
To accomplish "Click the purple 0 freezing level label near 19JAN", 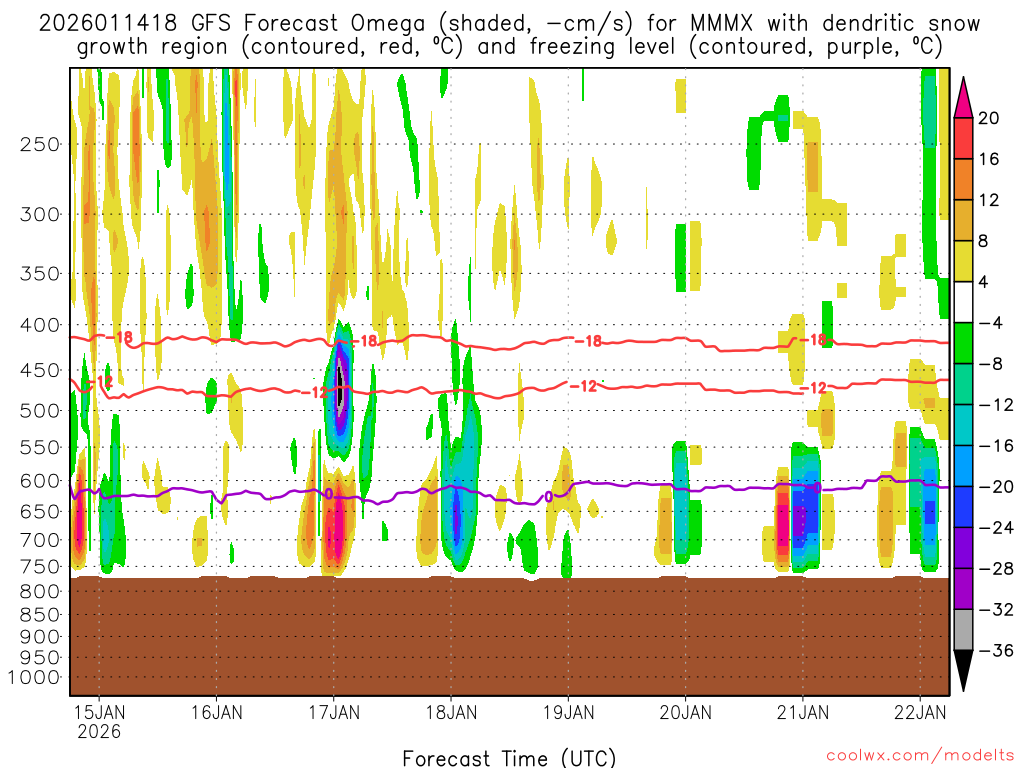I will tap(548, 496).
